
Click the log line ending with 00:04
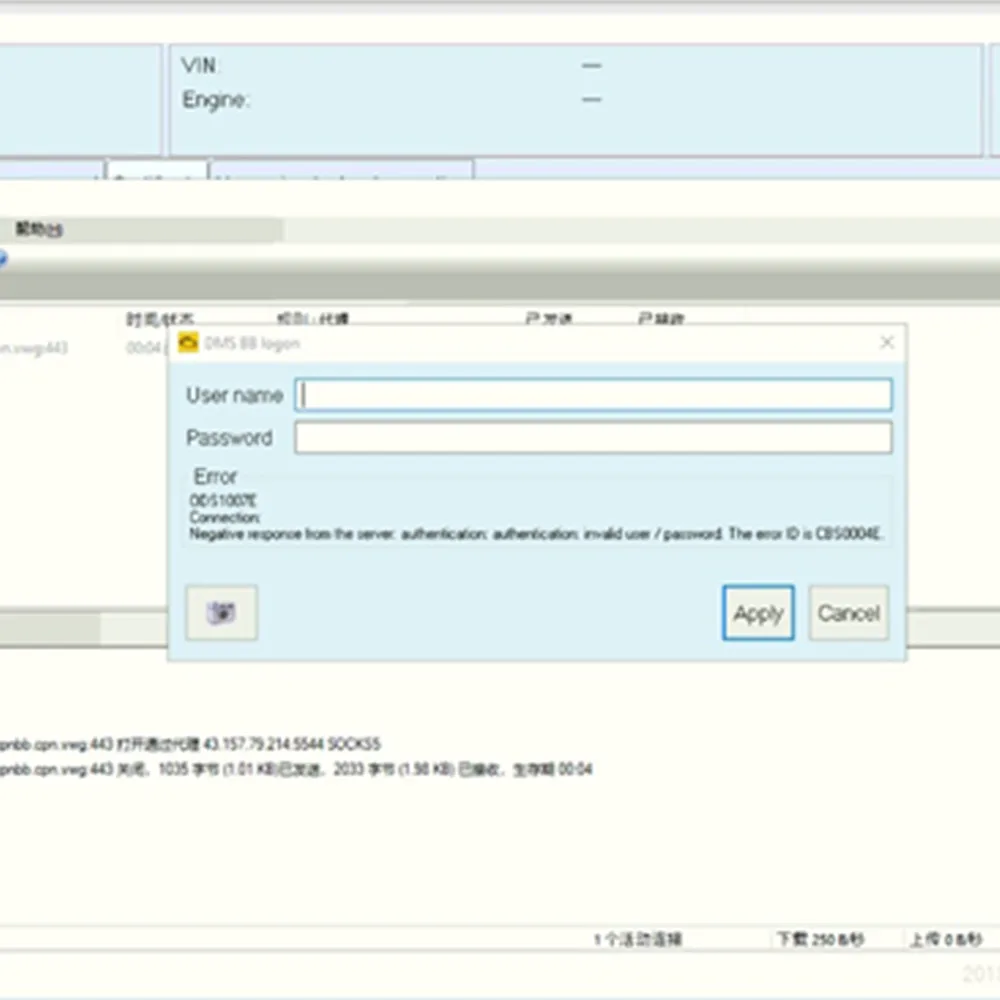click(296, 770)
